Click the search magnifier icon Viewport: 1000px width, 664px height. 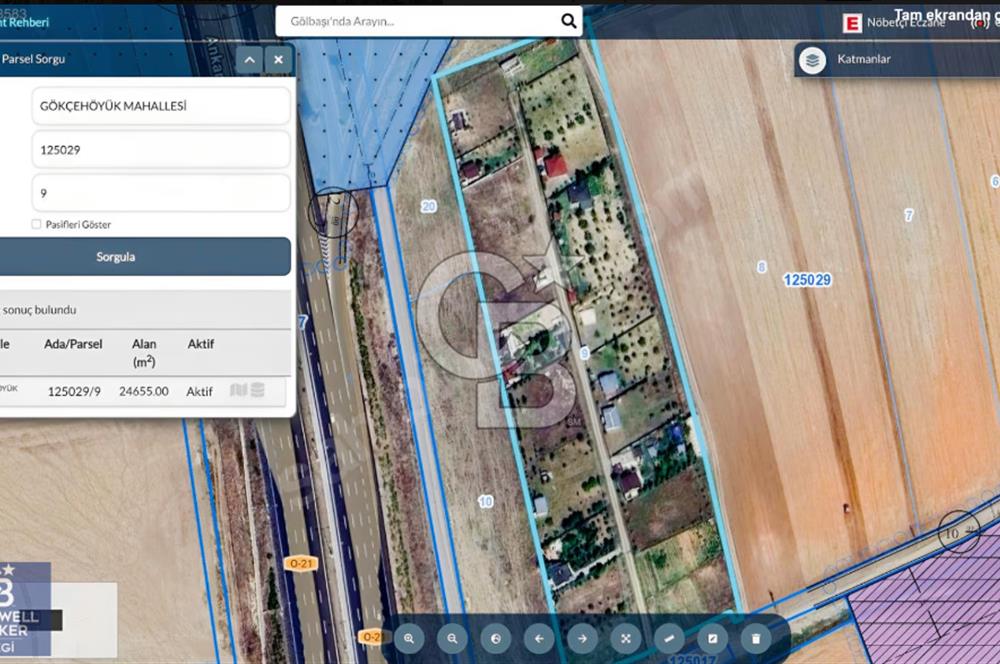(x=568, y=21)
